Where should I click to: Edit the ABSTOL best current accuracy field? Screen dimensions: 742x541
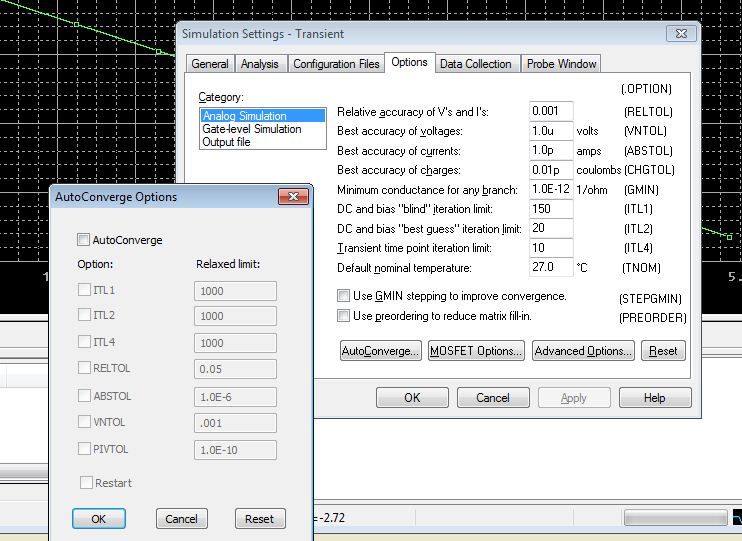[551, 150]
